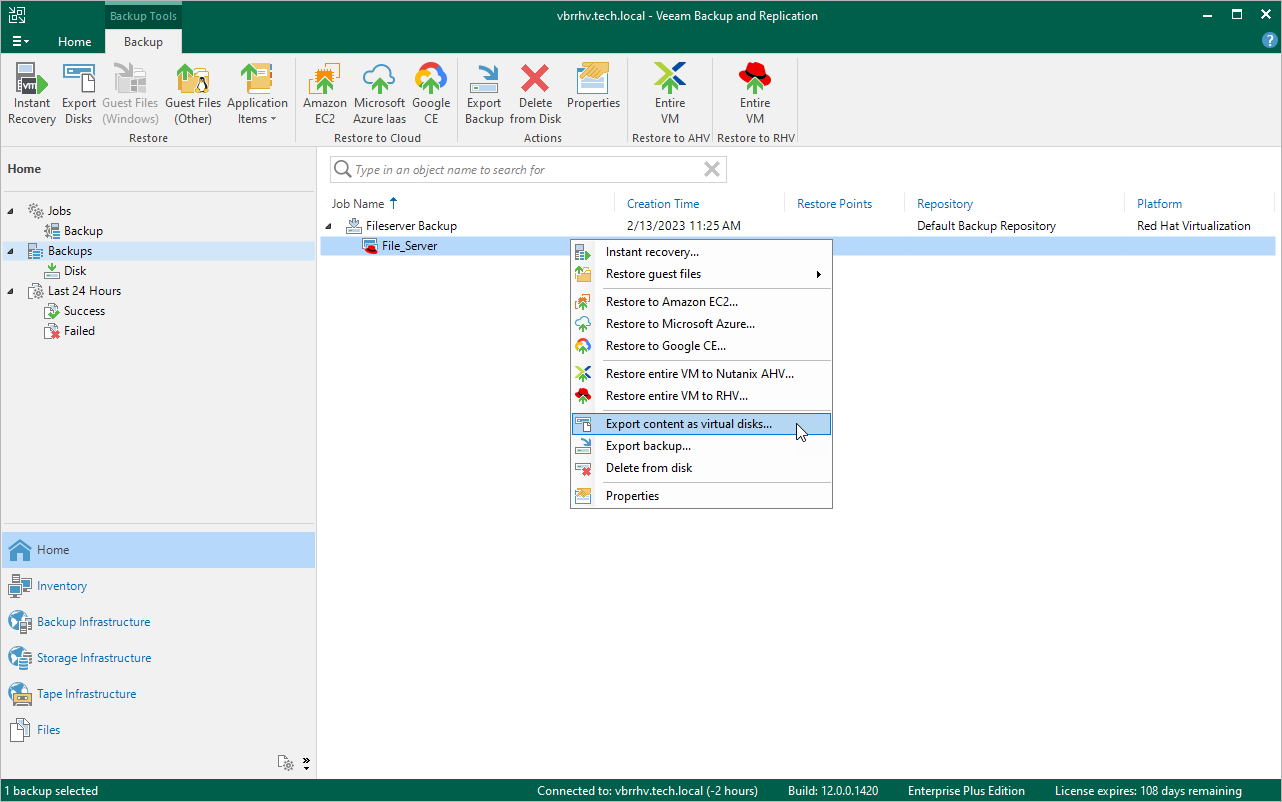
Task: Click Red Hat Virtualization platform cell
Action: pyautogui.click(x=1194, y=226)
